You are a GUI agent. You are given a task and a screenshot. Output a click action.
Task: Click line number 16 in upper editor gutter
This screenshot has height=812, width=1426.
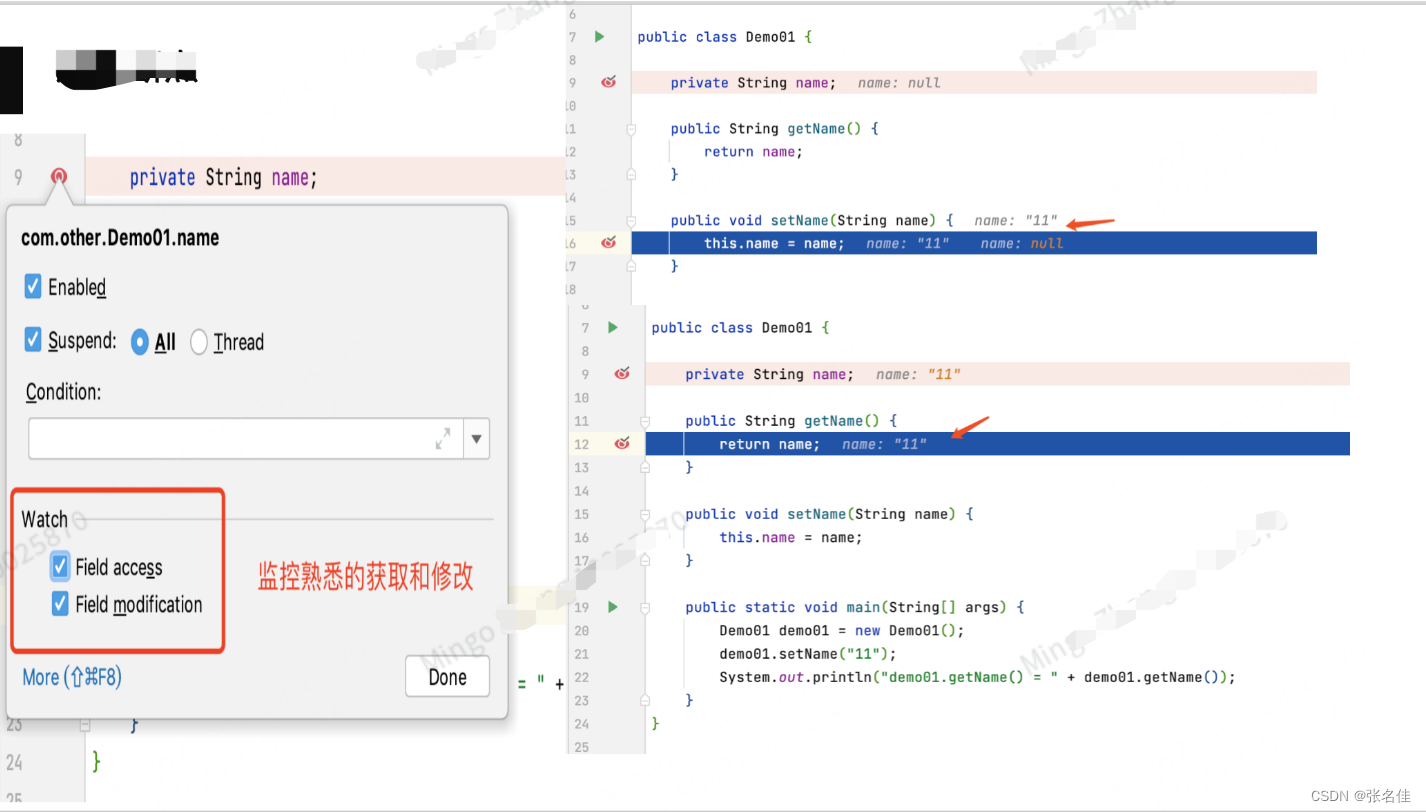pos(570,243)
